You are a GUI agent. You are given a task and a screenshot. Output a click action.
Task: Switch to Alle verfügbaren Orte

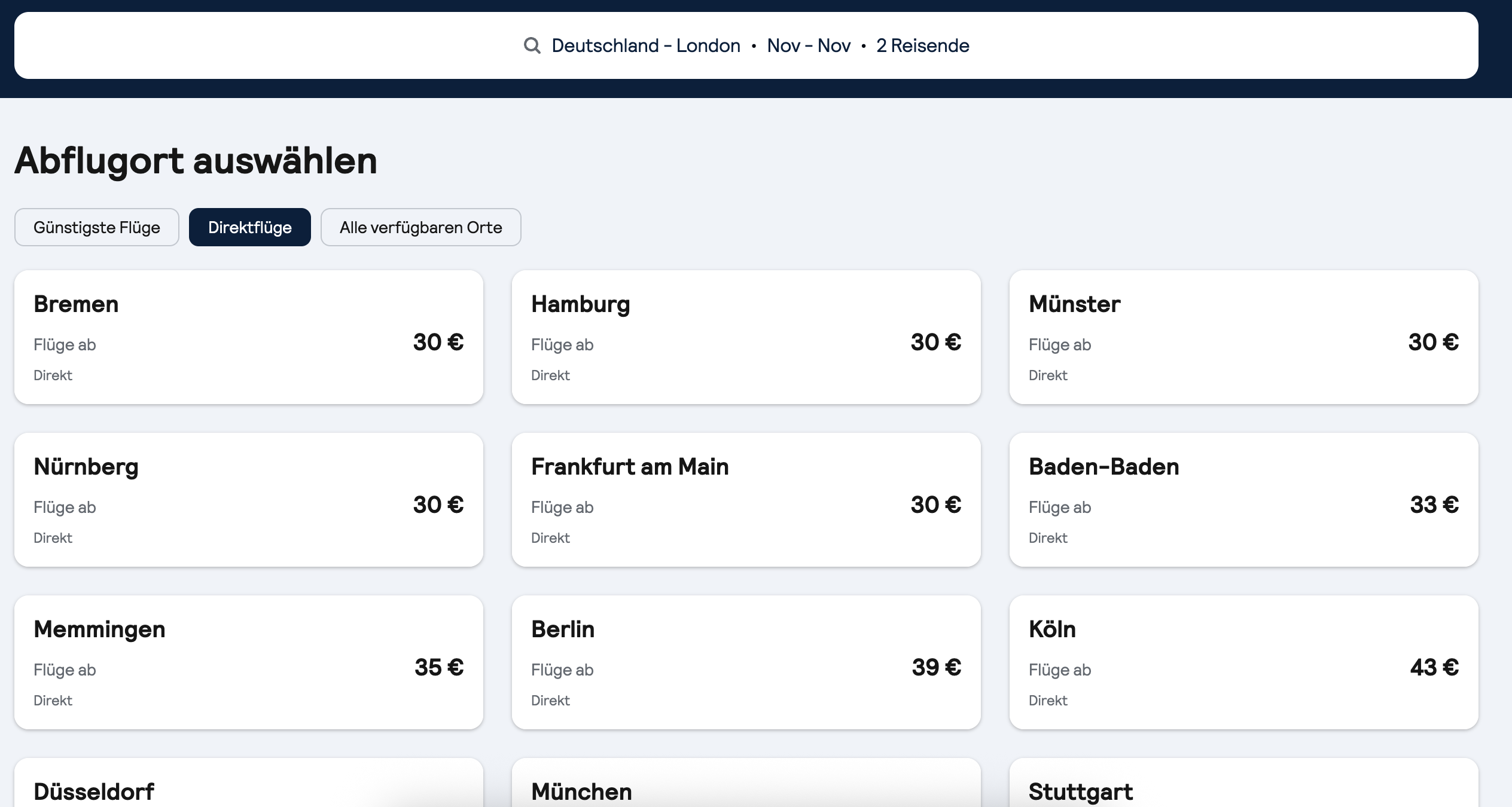pyautogui.click(x=420, y=227)
